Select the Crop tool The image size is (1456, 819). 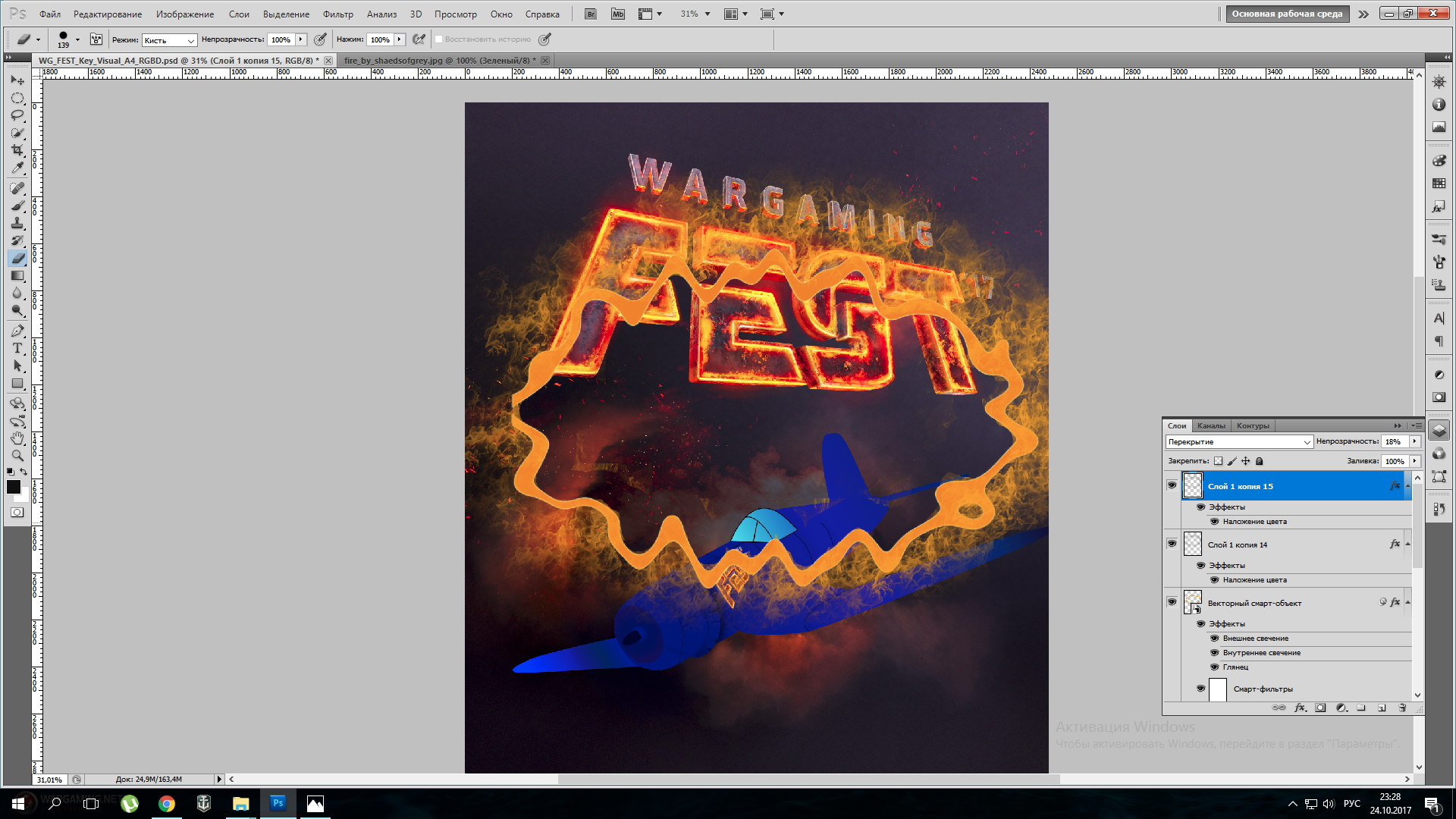point(17,150)
